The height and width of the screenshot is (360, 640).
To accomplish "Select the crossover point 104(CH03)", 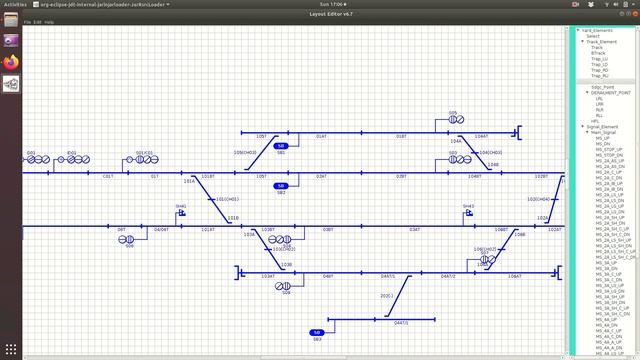I will click(474, 153).
